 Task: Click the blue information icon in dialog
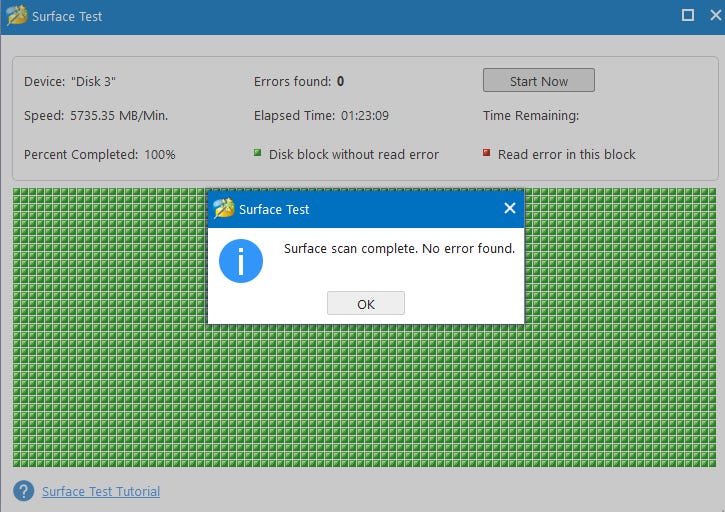pyautogui.click(x=241, y=261)
